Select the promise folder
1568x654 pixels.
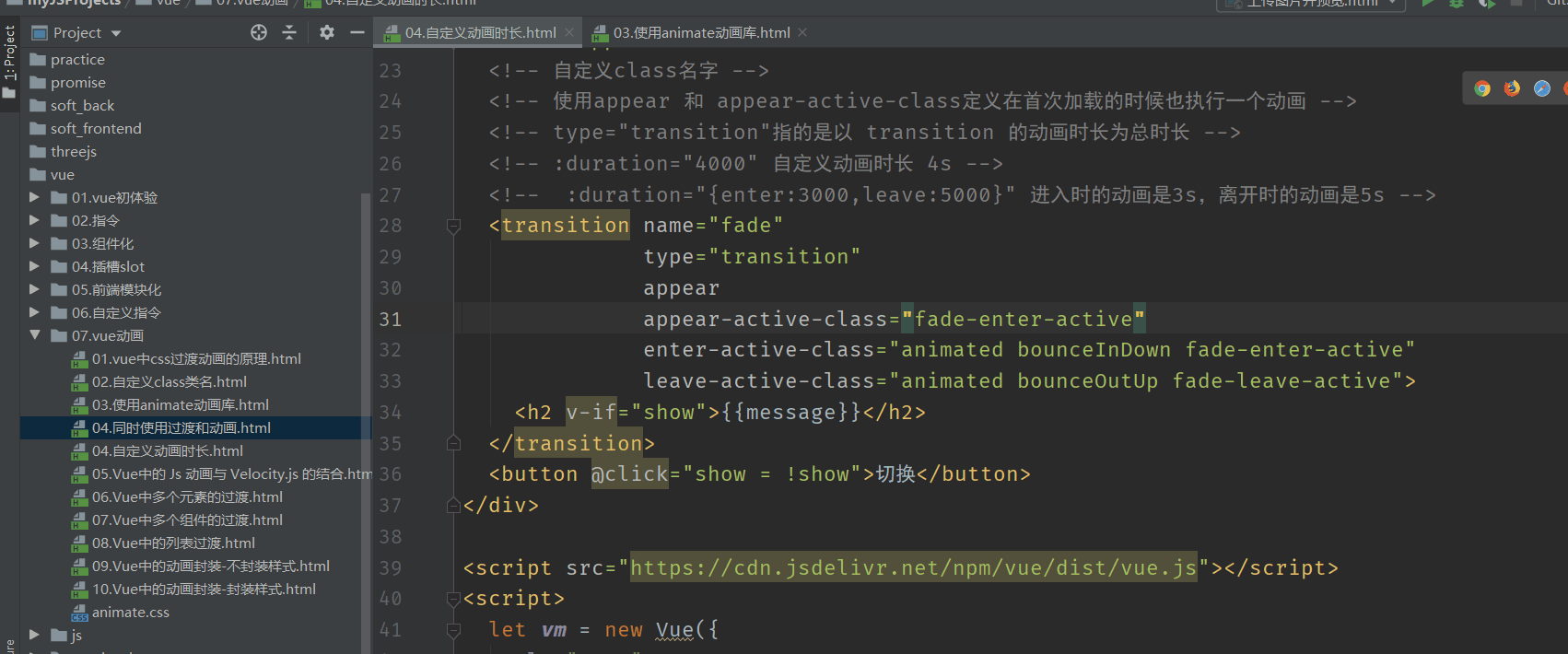78,82
